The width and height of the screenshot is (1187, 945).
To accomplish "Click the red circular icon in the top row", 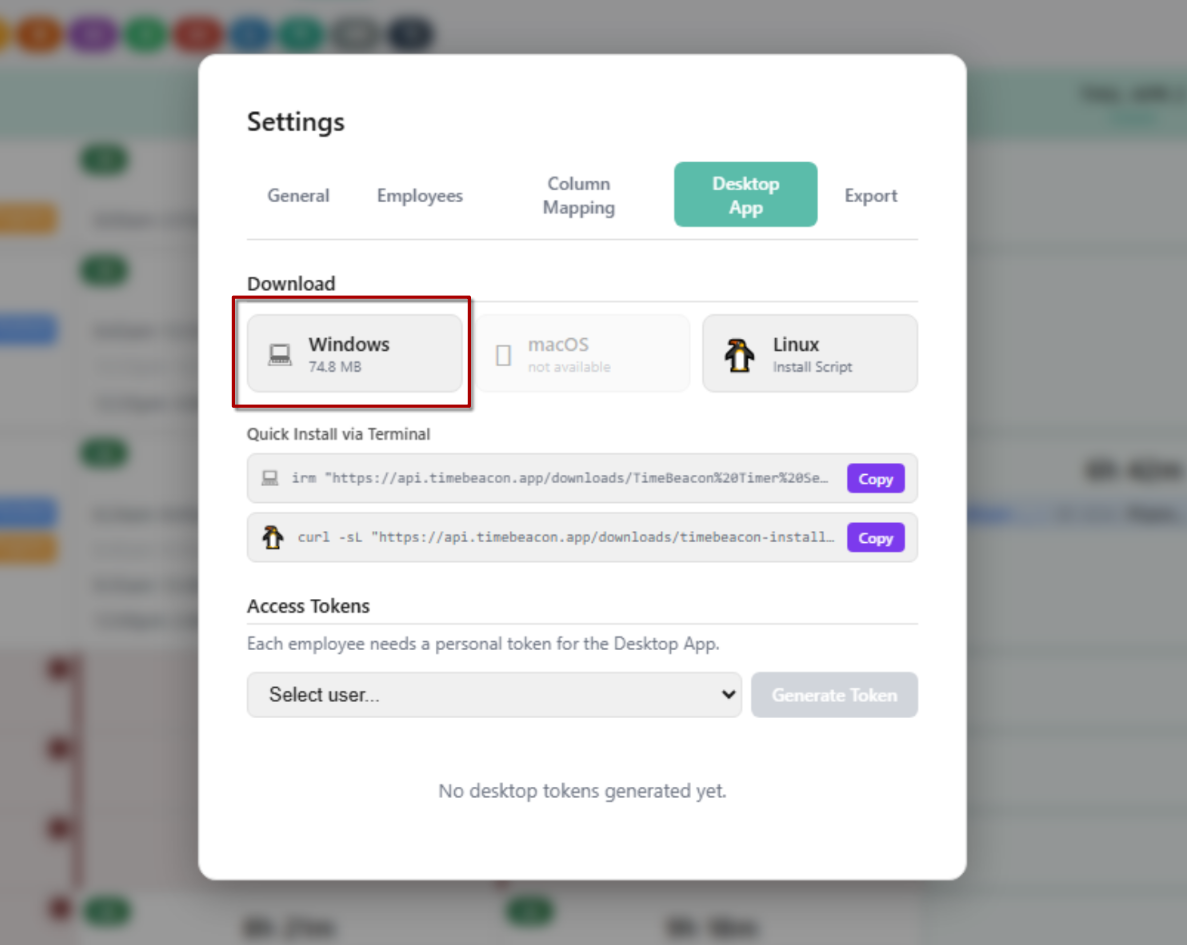I will click(x=198, y=33).
